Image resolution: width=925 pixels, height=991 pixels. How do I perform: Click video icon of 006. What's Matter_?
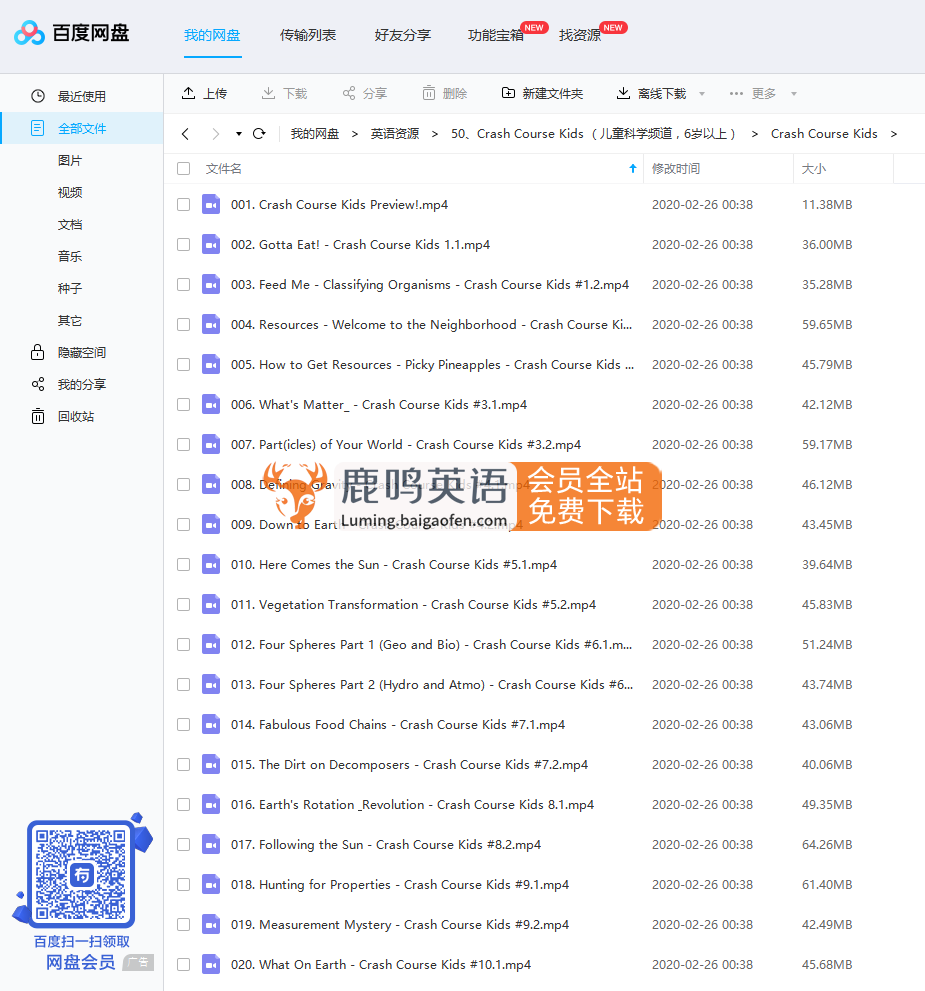211,404
